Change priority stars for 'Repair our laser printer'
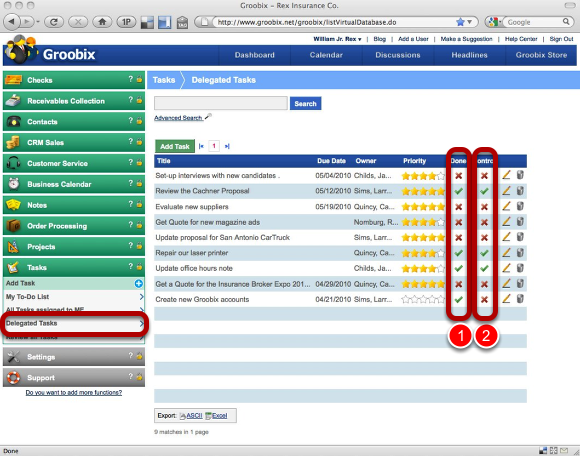Image resolution: width=580 pixels, height=456 pixels. (423, 253)
